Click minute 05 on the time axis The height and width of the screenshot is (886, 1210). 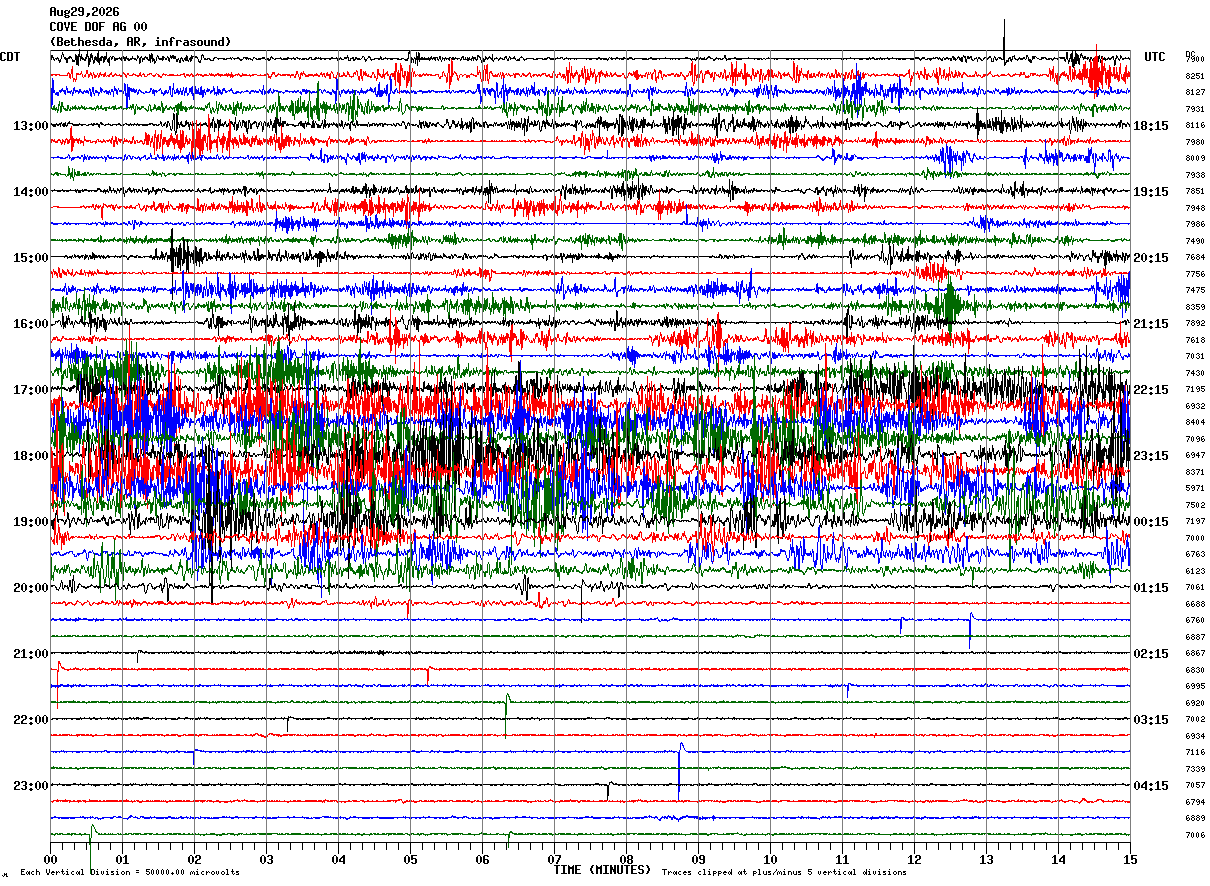[410, 859]
